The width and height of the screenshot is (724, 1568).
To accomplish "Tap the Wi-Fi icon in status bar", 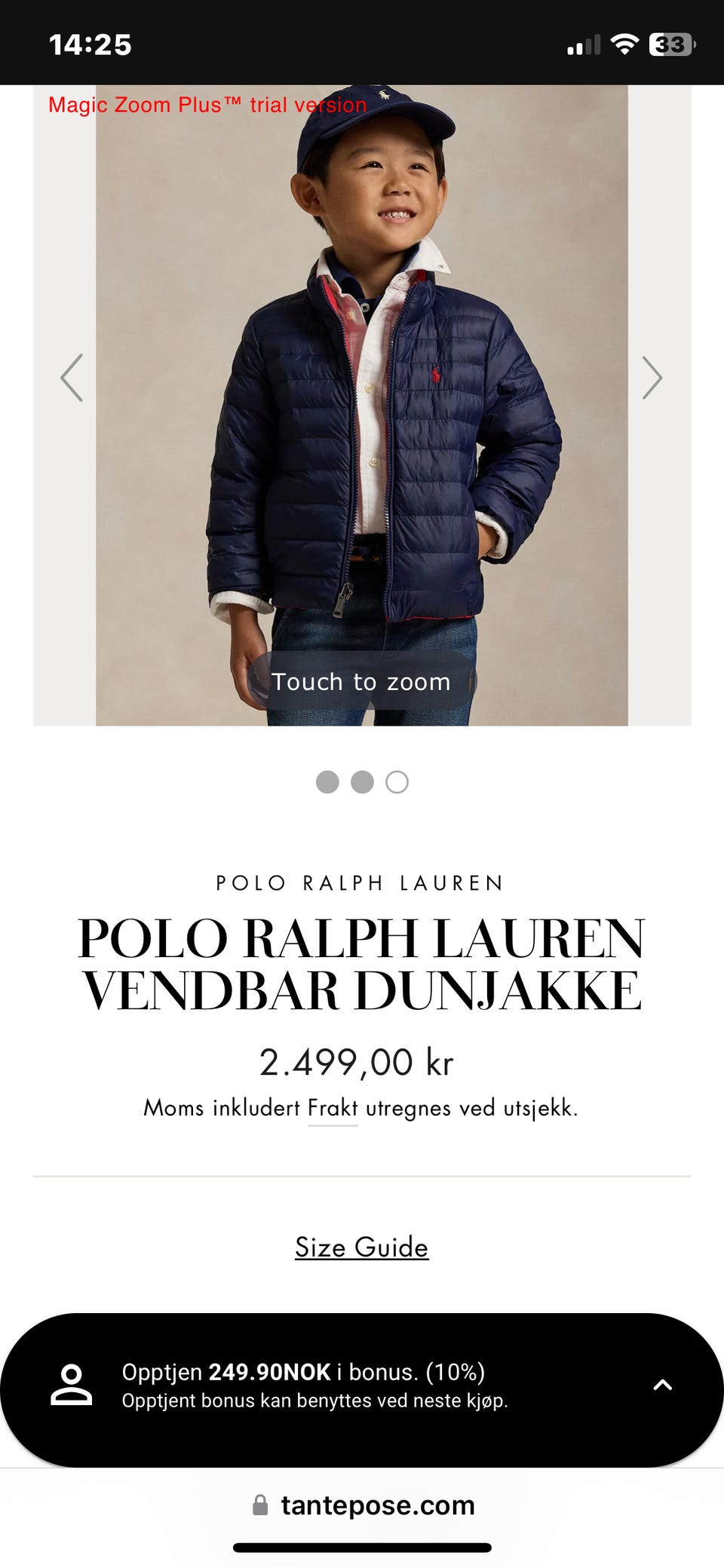I will click(x=624, y=44).
